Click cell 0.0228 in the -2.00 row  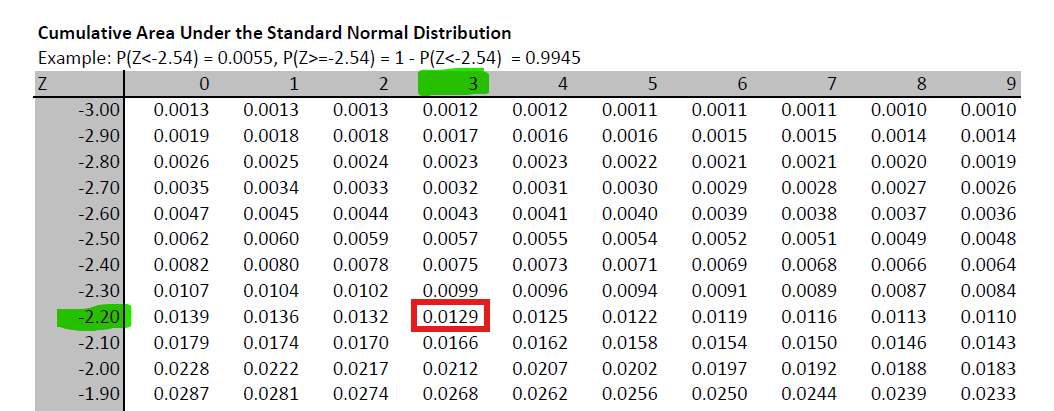(x=181, y=368)
